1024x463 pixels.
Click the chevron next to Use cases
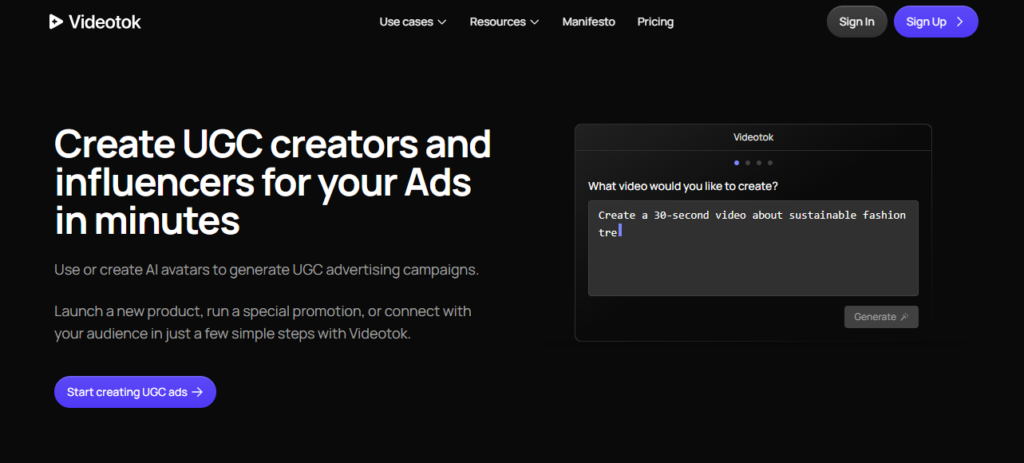[442, 22]
